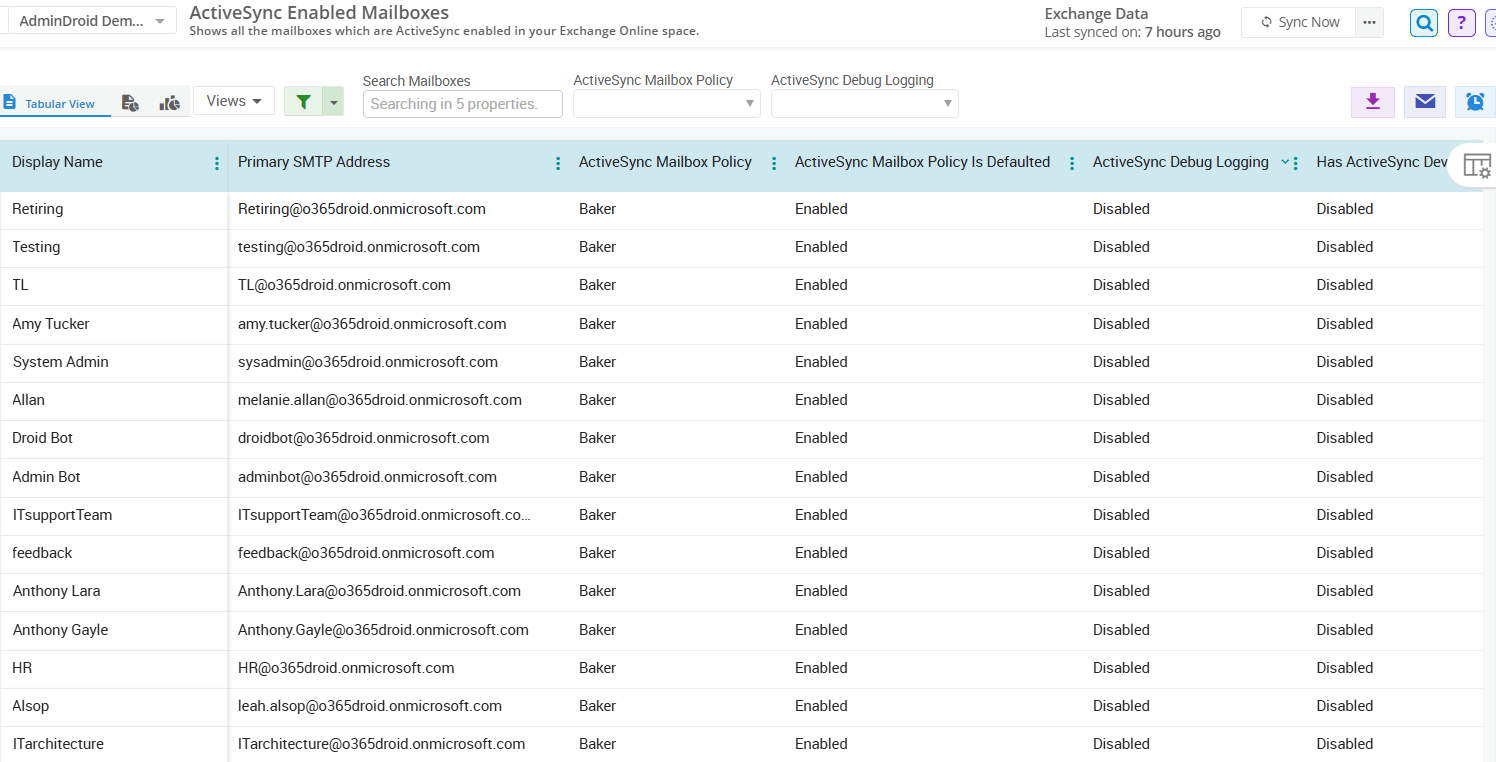Open the search panel via magnifier icon

coord(1423,22)
